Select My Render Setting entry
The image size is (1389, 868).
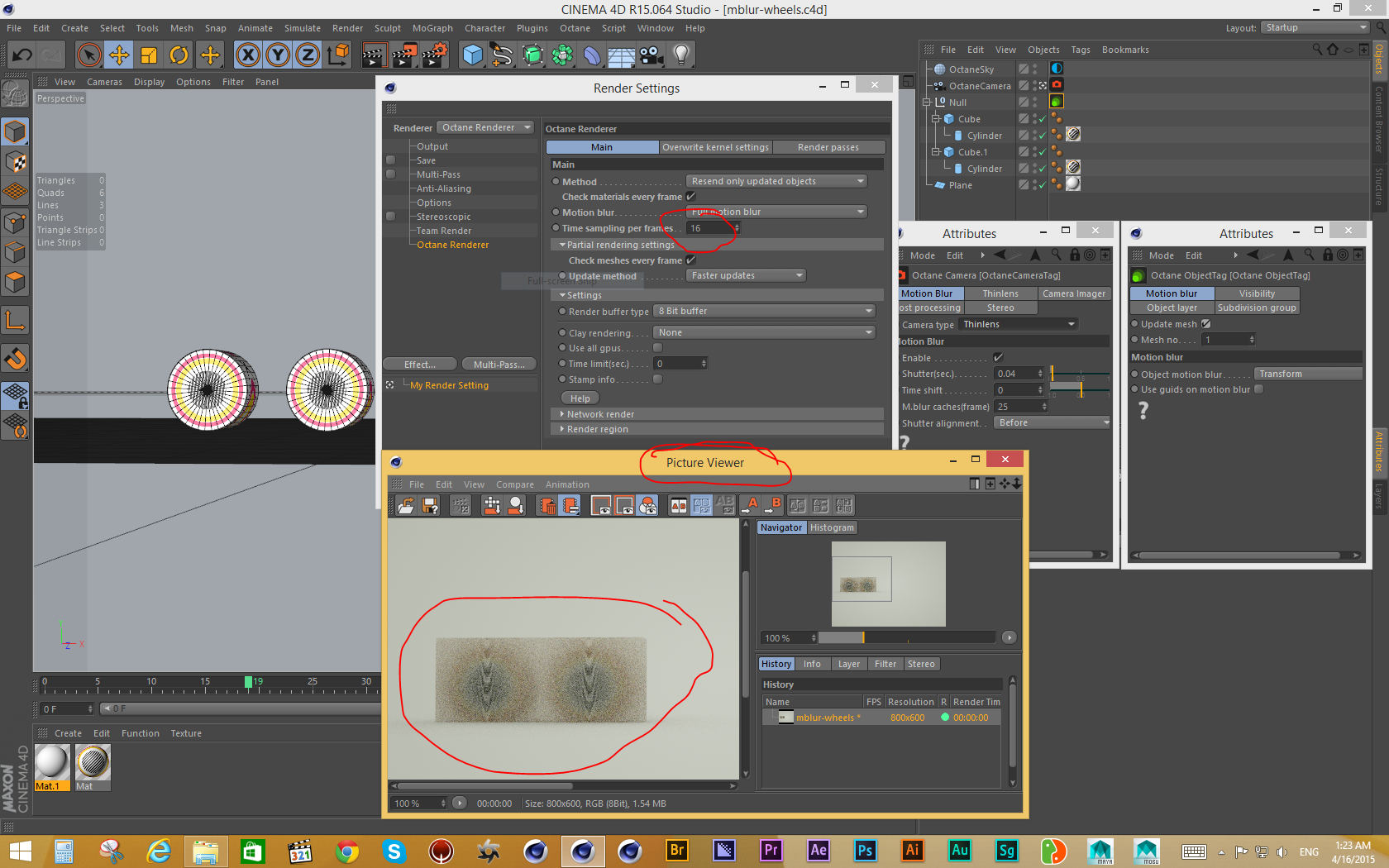tap(449, 385)
